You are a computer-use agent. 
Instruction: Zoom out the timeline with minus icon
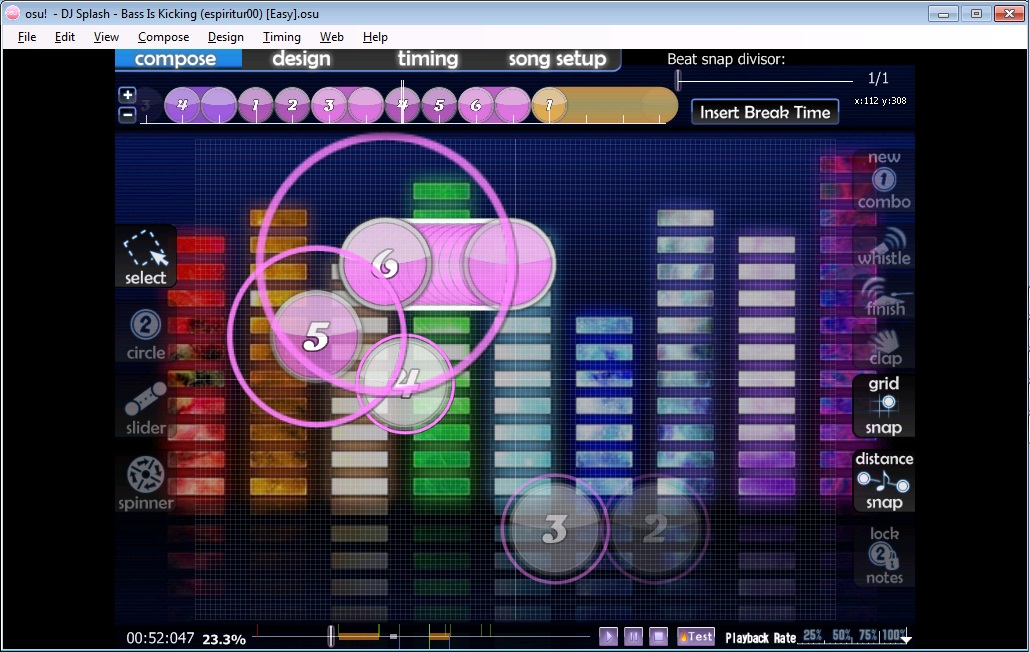(x=127, y=115)
